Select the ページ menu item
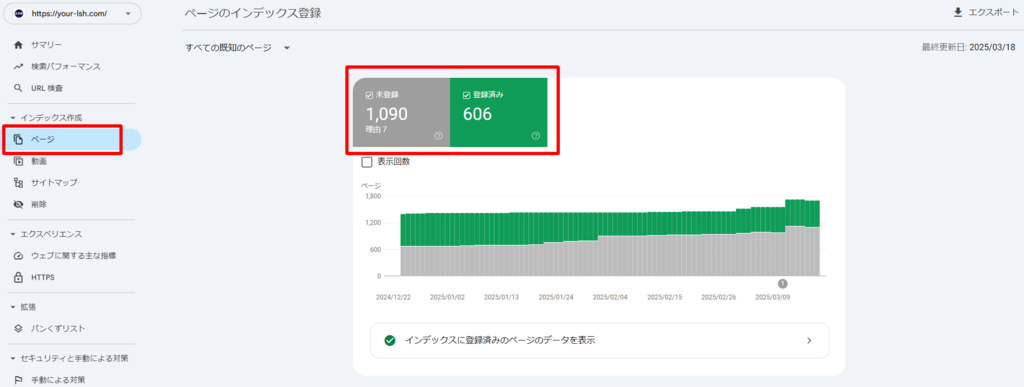The height and width of the screenshot is (387, 1024). click(x=71, y=140)
